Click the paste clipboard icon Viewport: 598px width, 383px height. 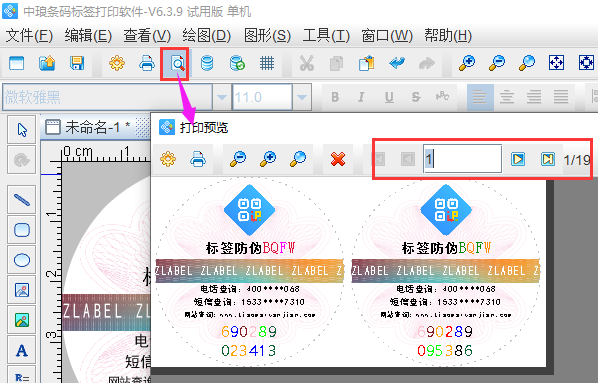click(x=367, y=63)
